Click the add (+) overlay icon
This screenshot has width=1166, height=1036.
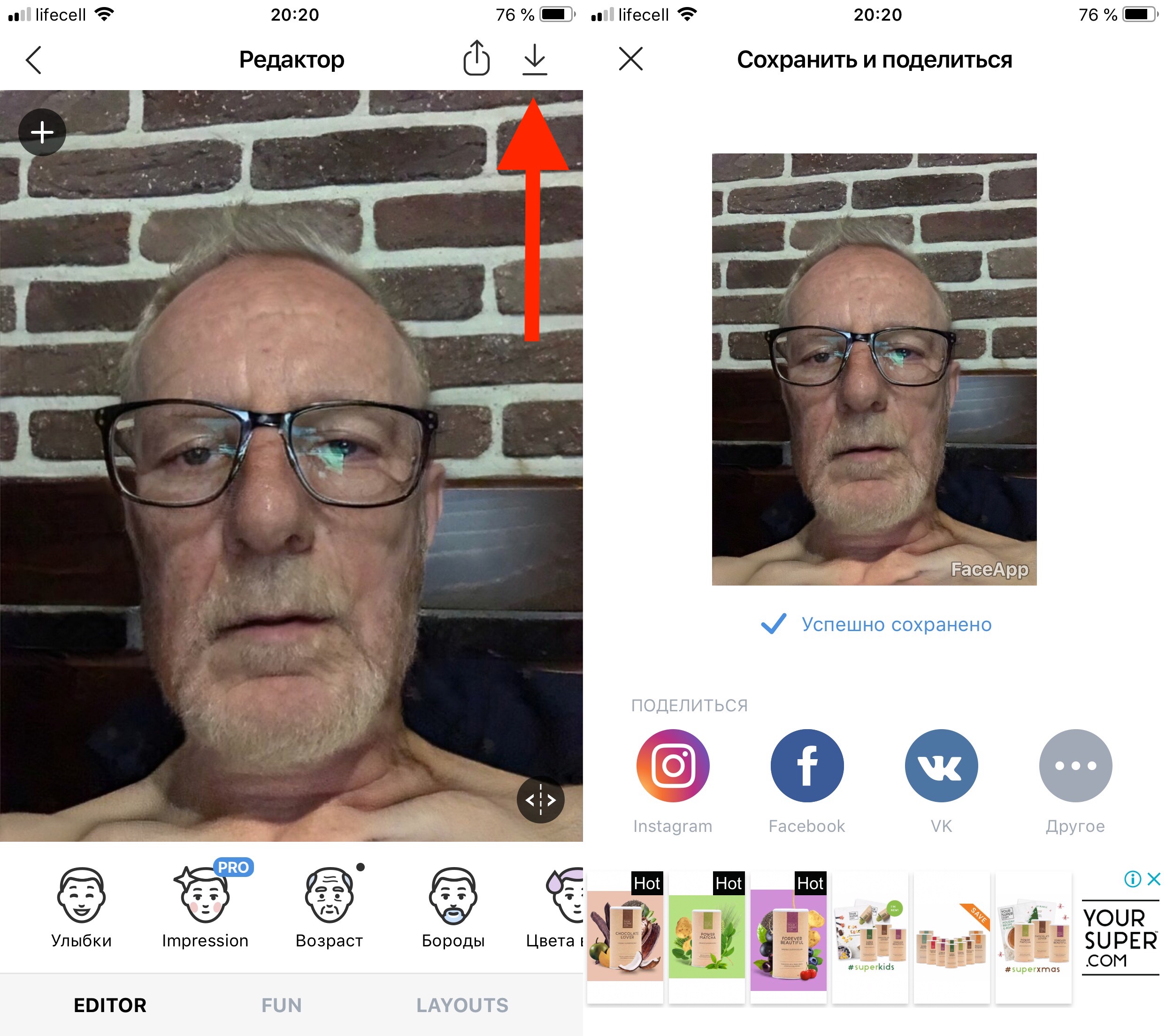[x=41, y=132]
